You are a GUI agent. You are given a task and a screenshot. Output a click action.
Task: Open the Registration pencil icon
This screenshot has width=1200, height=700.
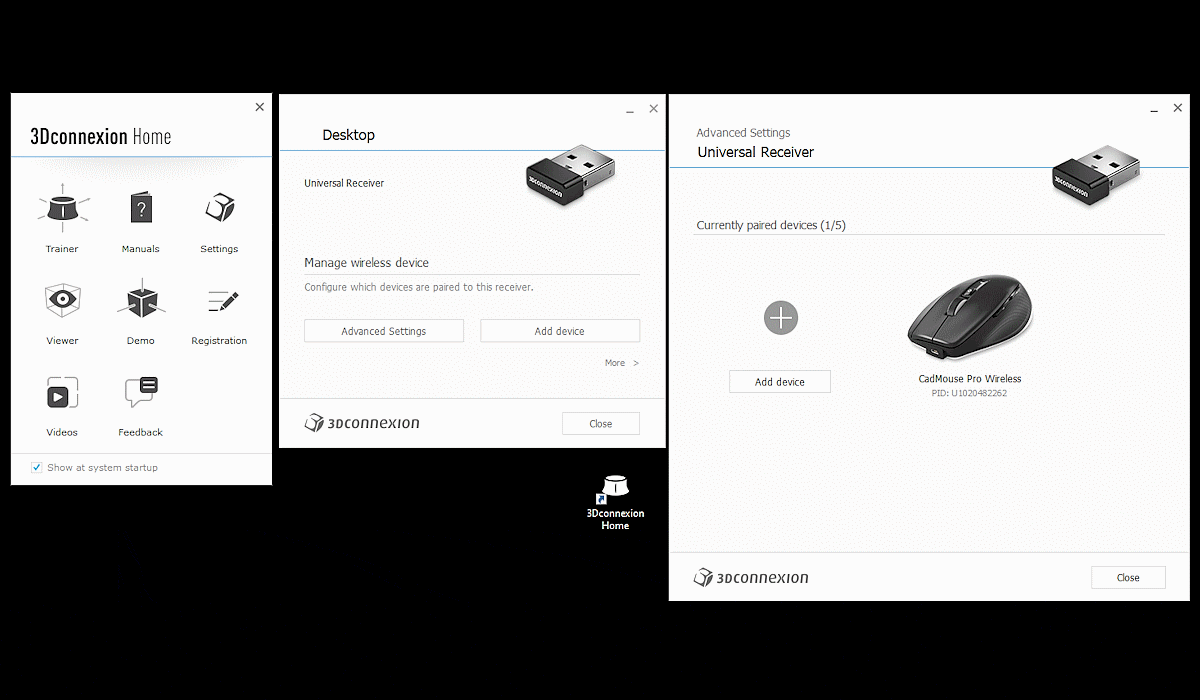[x=222, y=300]
